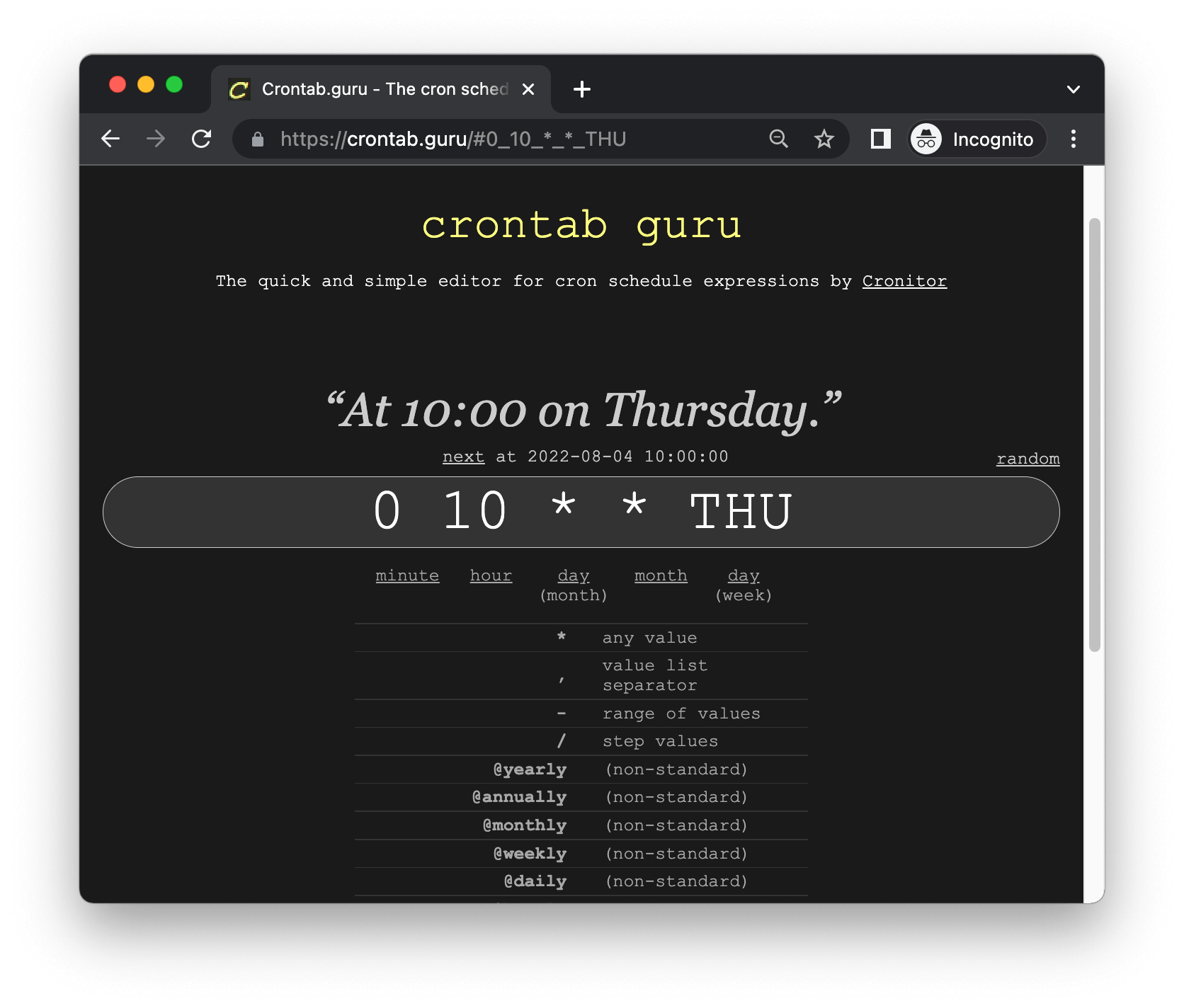Click the browser forward arrow

[x=156, y=139]
